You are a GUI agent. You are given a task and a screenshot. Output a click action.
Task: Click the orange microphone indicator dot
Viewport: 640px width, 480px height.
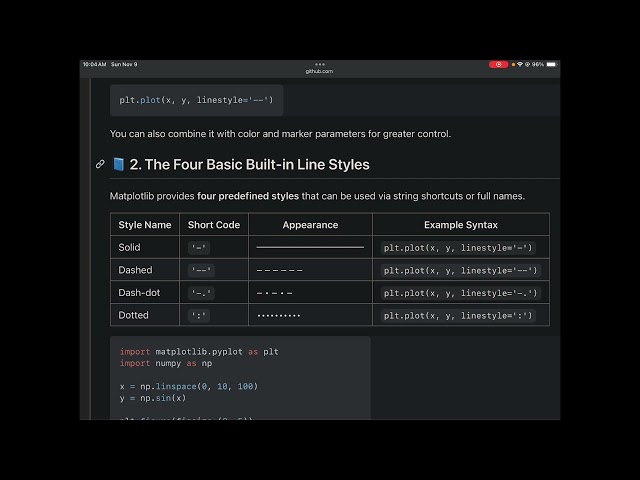pyautogui.click(x=513, y=64)
